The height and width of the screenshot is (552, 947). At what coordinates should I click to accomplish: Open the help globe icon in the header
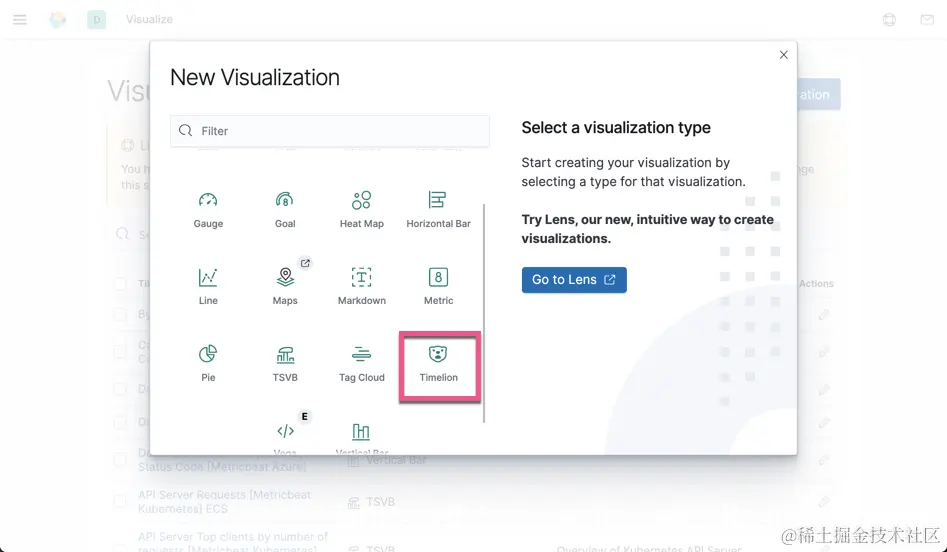(889, 19)
